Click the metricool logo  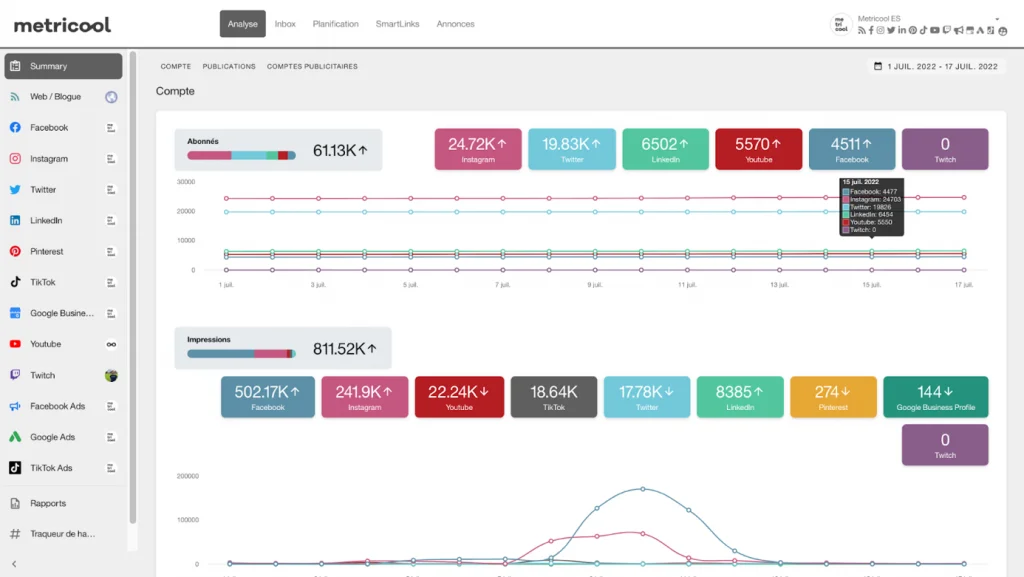[x=63, y=25]
